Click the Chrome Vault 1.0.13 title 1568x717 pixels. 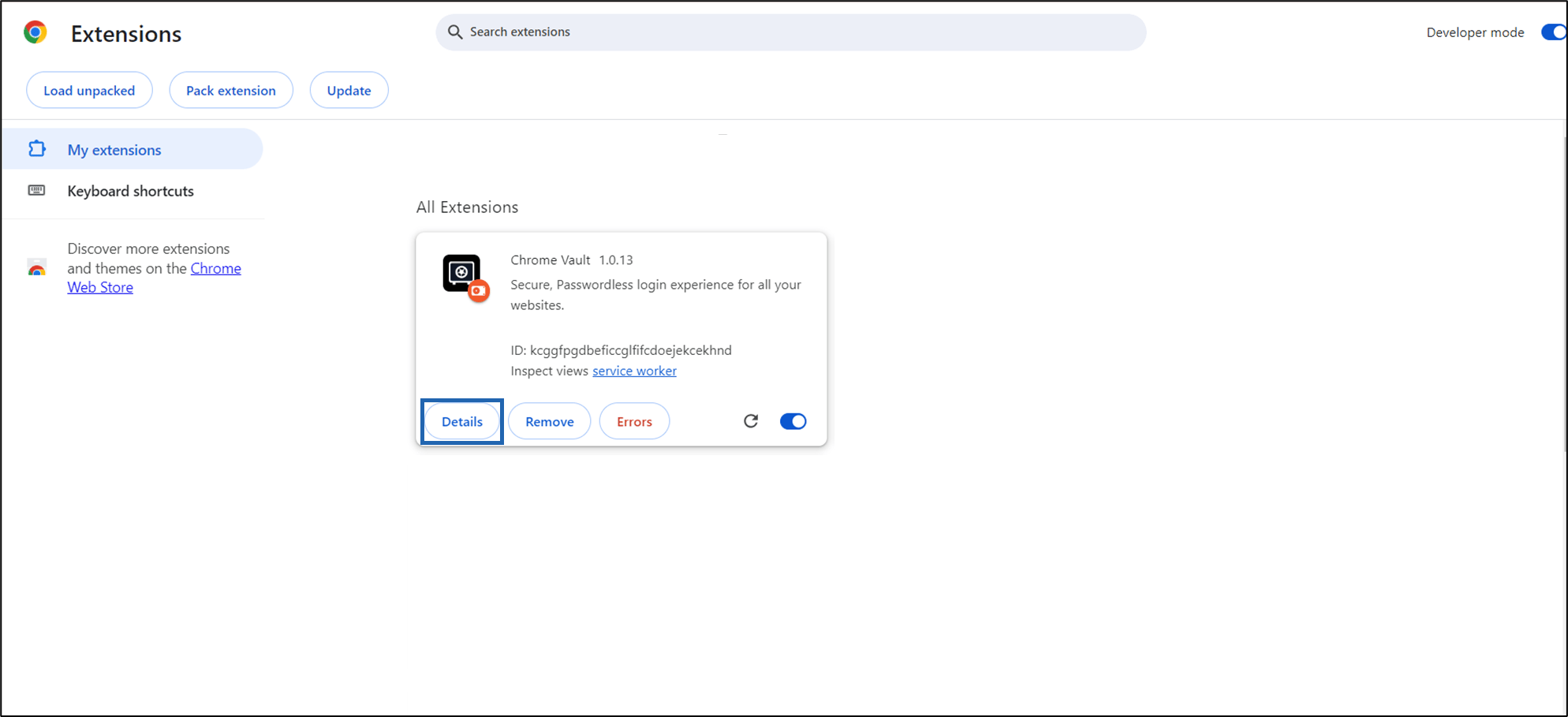point(572,260)
